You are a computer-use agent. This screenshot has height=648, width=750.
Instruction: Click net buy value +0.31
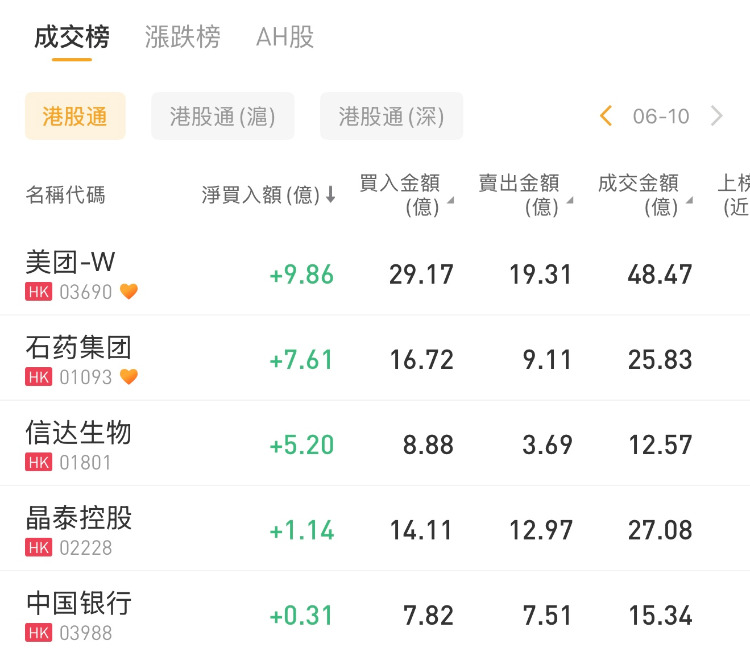coord(301,615)
